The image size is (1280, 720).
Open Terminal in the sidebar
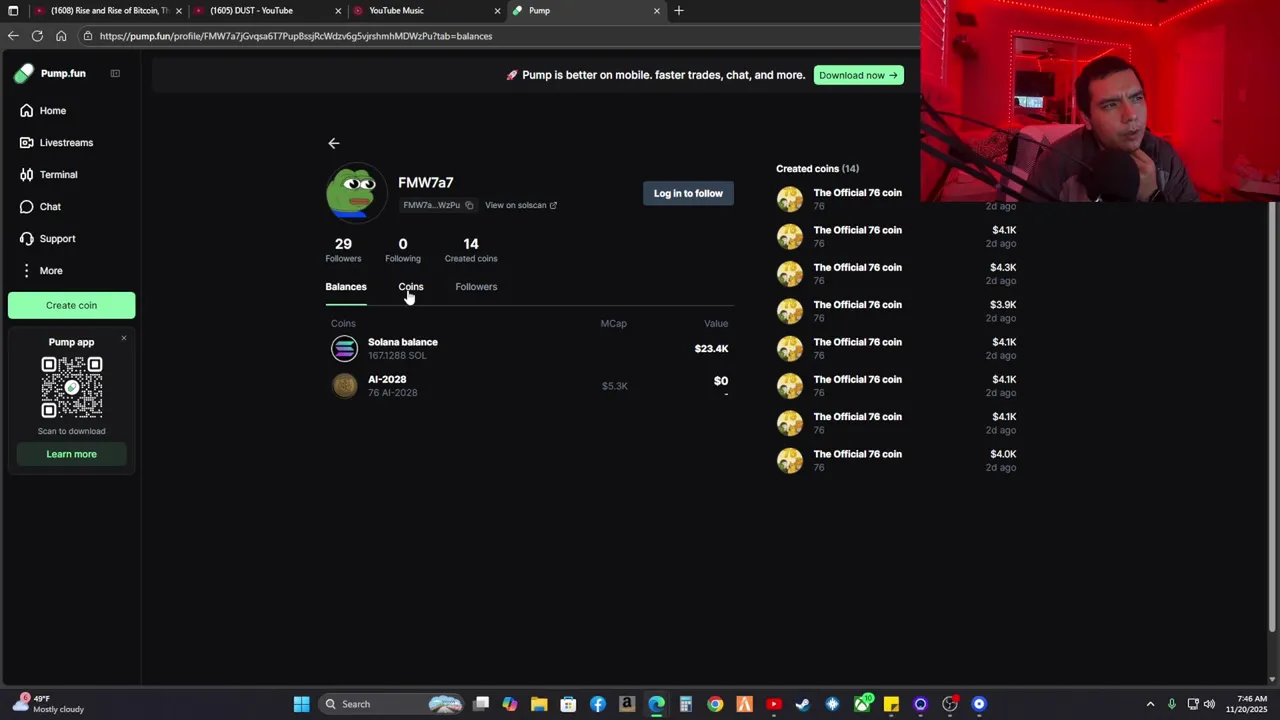[x=49, y=175]
